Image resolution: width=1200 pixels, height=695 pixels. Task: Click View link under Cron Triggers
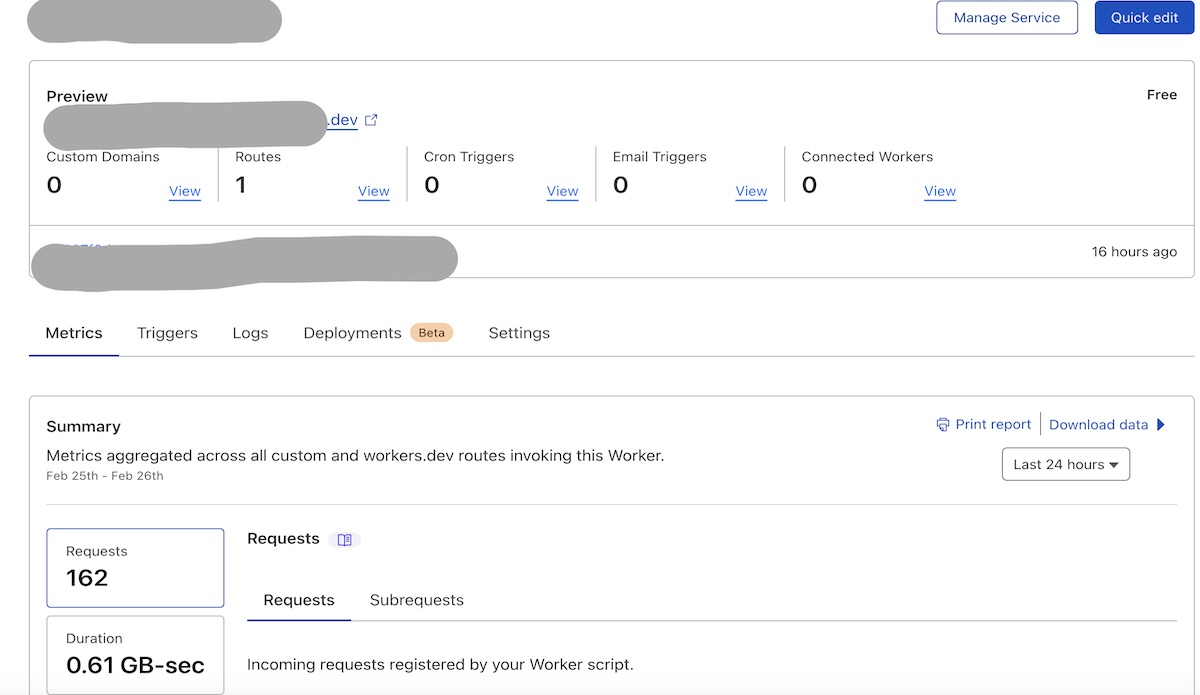click(x=562, y=191)
